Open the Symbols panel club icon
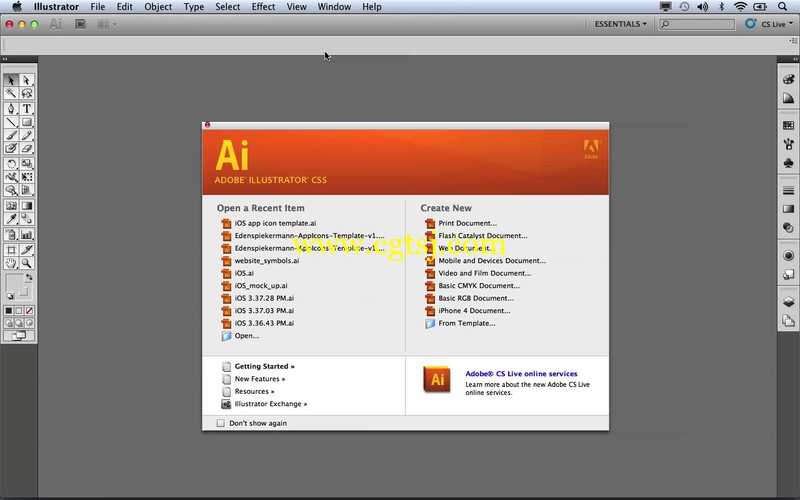This screenshot has height=500, width=800. coord(788,164)
